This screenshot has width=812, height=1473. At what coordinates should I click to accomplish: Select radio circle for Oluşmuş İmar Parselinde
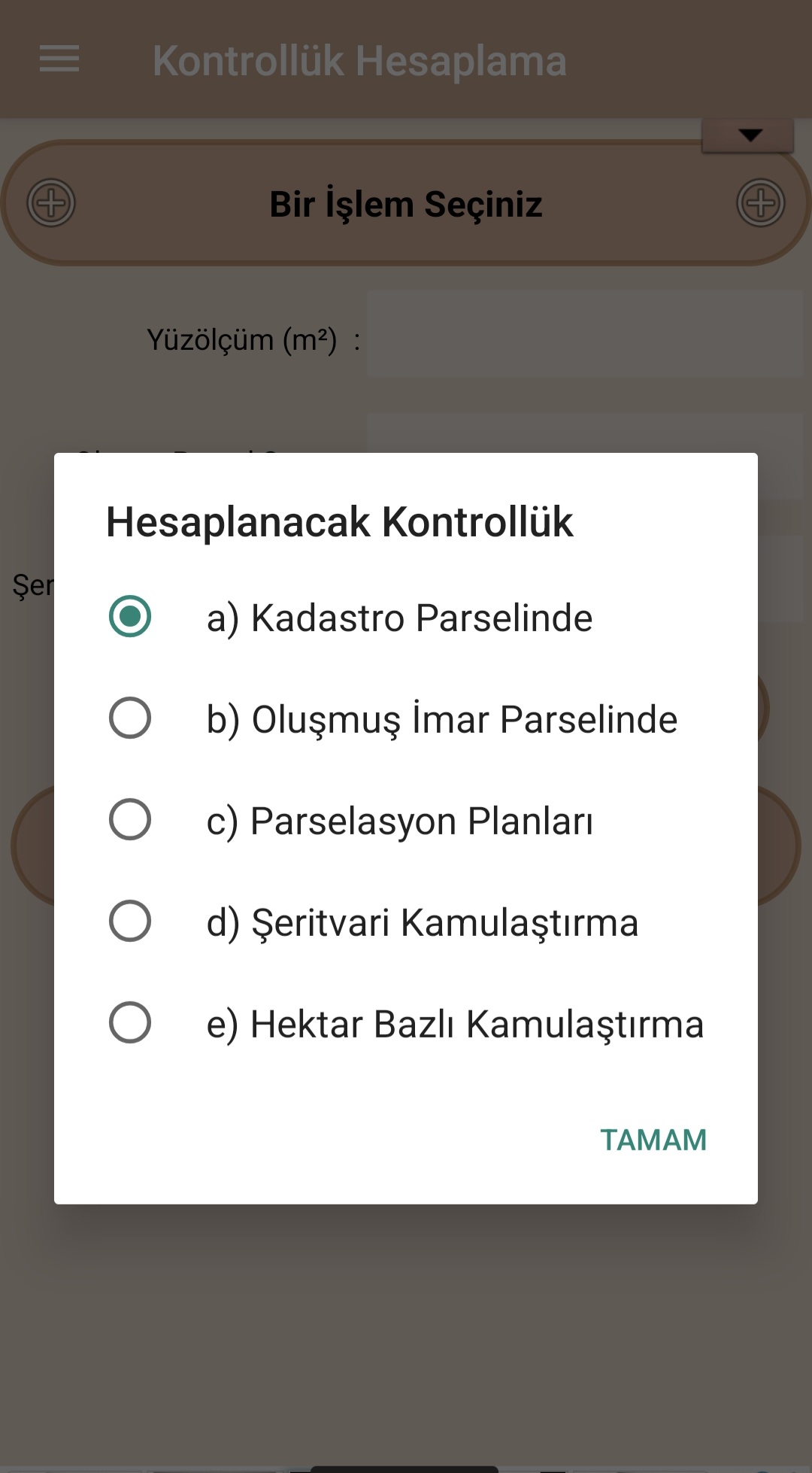130,718
